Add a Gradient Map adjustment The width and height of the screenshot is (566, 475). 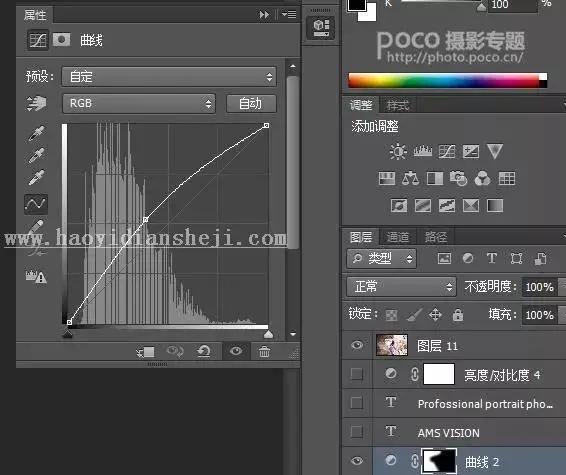[x=495, y=206]
